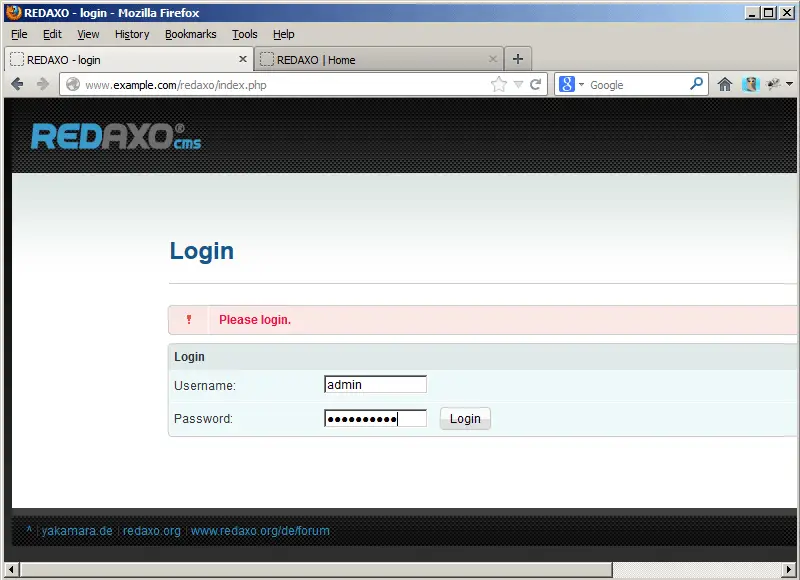Click the site identity globe icon
The image size is (800, 580).
pyautogui.click(x=73, y=84)
